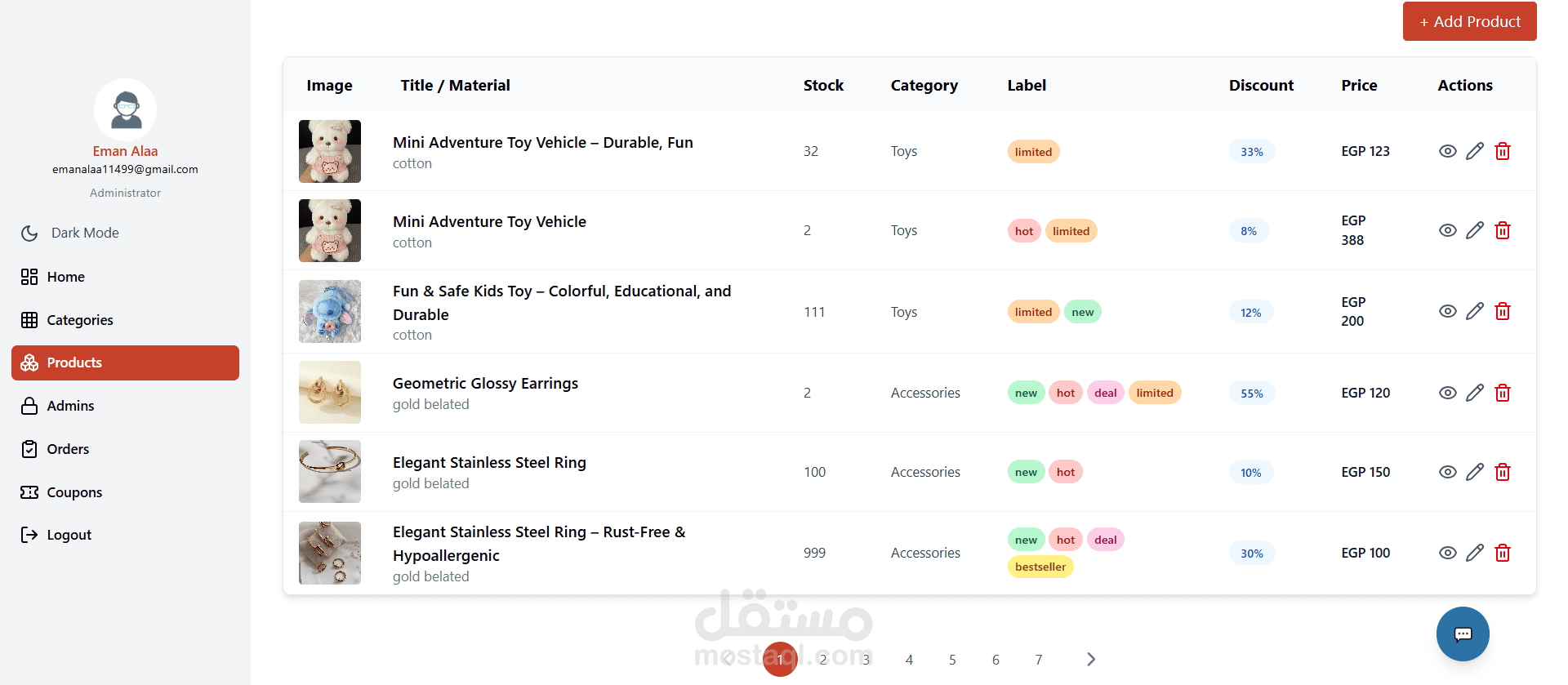Viewport: 1568px width, 685px height.
Task: Click the Add Product button
Action: [x=1469, y=21]
